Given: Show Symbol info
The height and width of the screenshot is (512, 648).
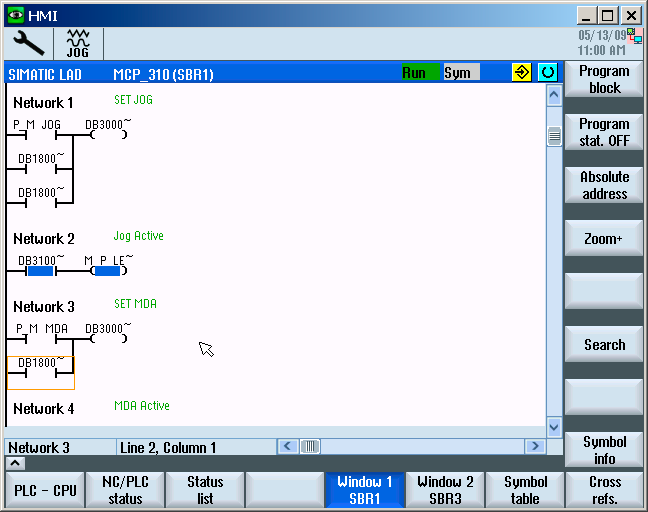Looking at the screenshot, I should (x=604, y=450).
